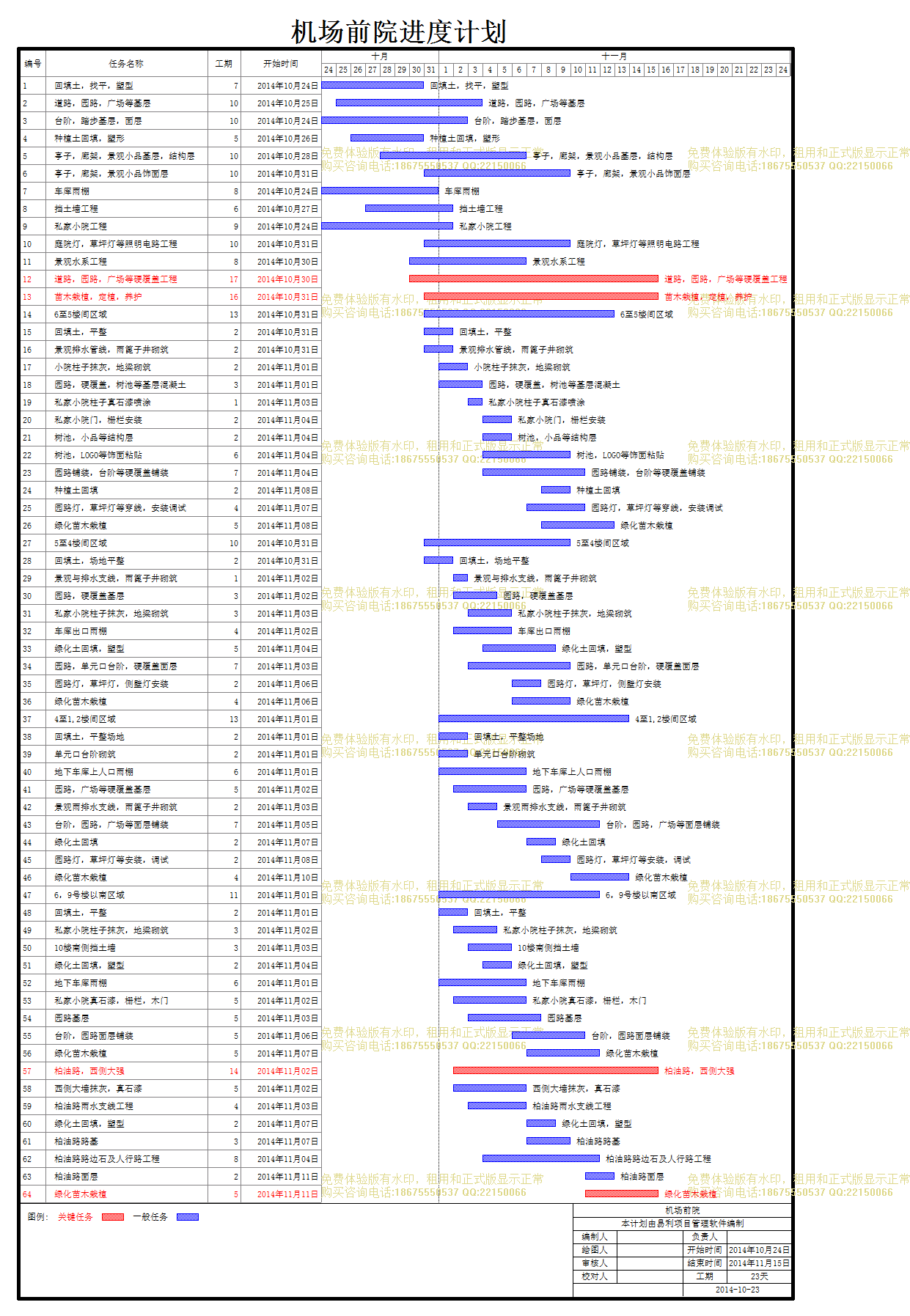Click the duration value 11 in row 47
The height and width of the screenshot is (1316, 910).
point(234,895)
